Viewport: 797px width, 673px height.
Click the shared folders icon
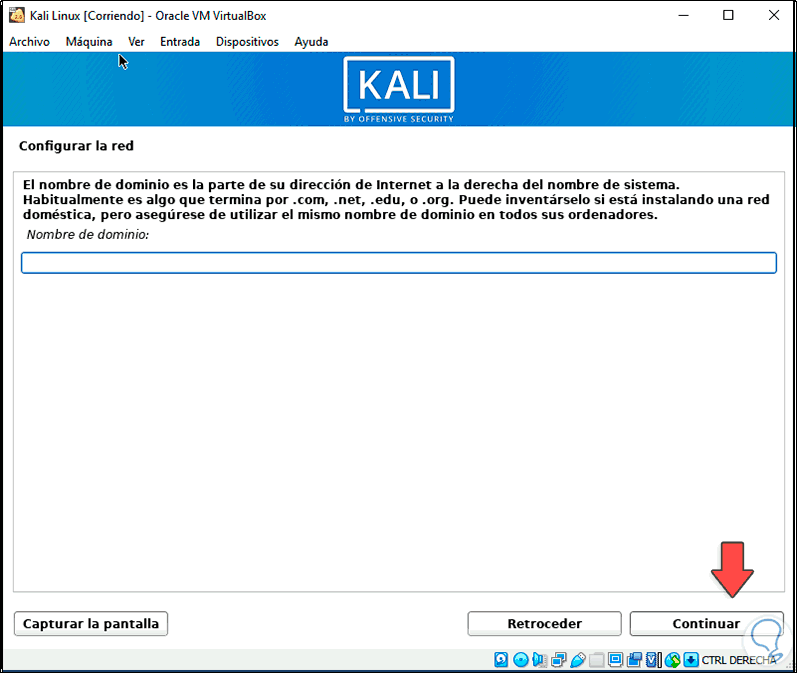[x=597, y=660]
